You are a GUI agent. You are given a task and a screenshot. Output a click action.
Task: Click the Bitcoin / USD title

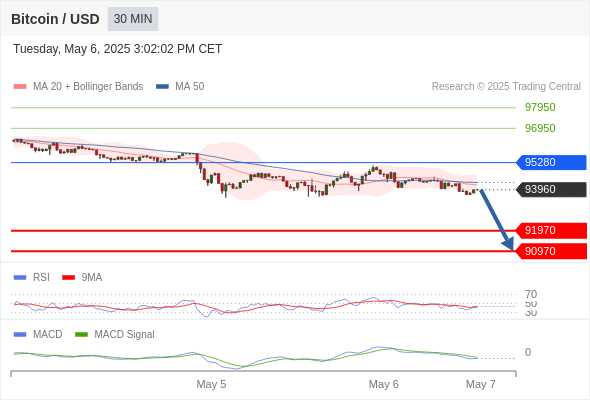(x=55, y=19)
